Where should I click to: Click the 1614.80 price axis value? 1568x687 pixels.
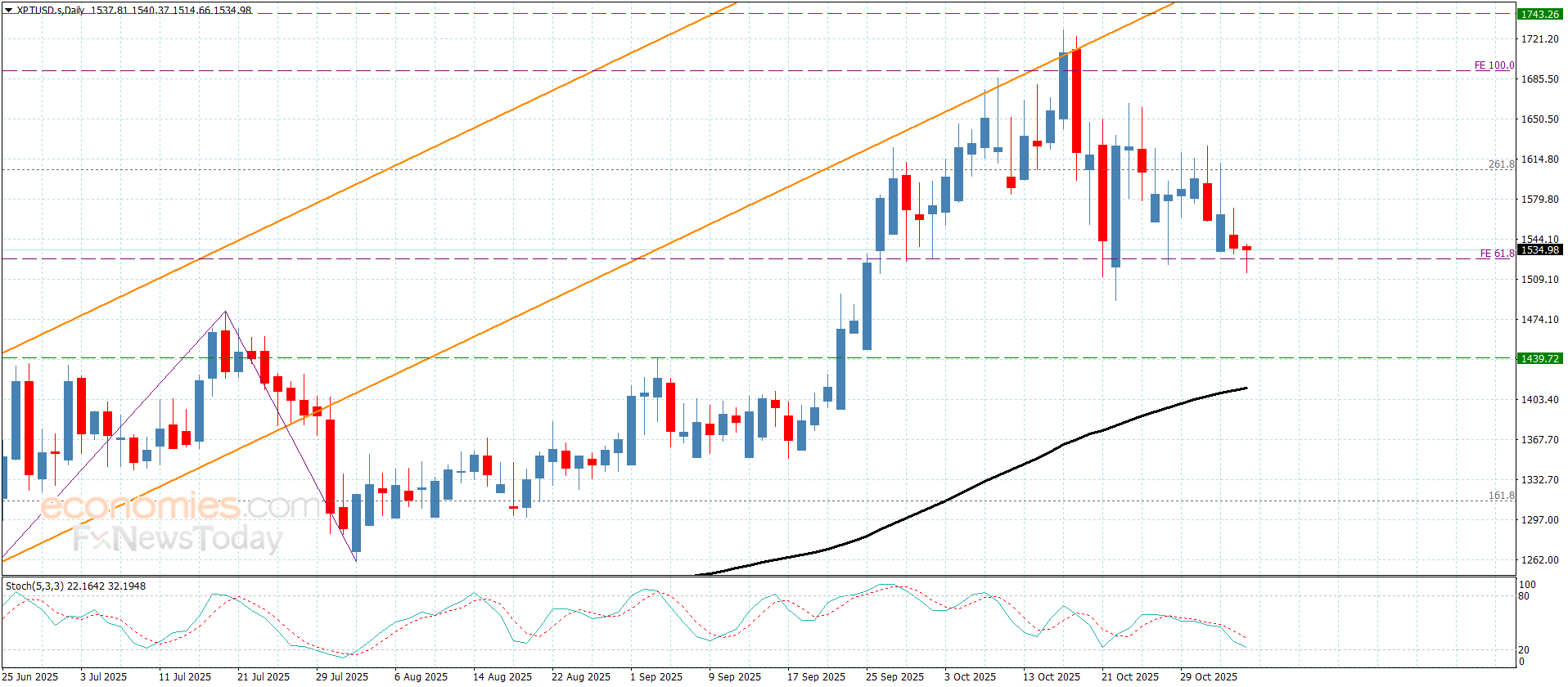pos(1539,159)
